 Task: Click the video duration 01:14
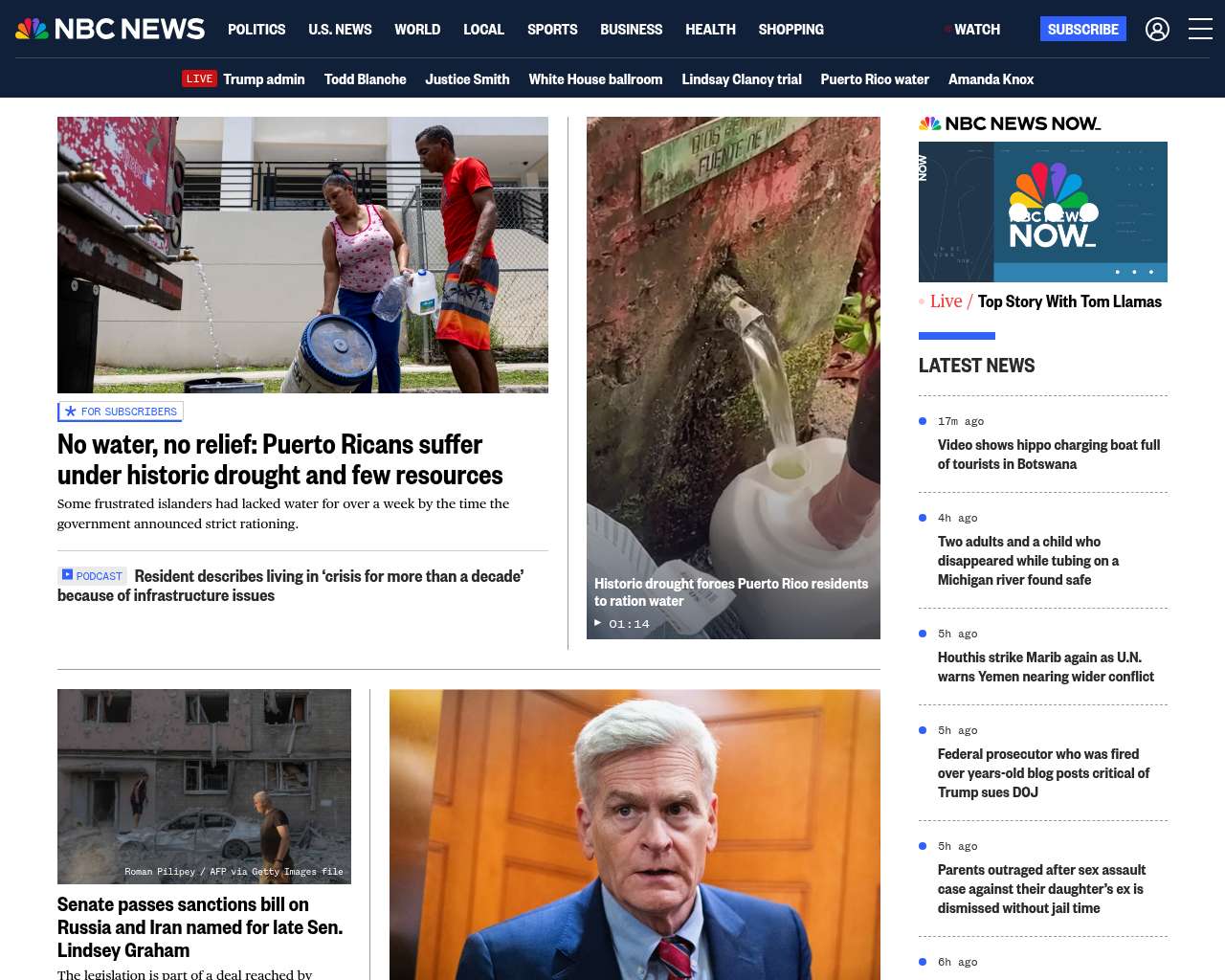tap(629, 624)
